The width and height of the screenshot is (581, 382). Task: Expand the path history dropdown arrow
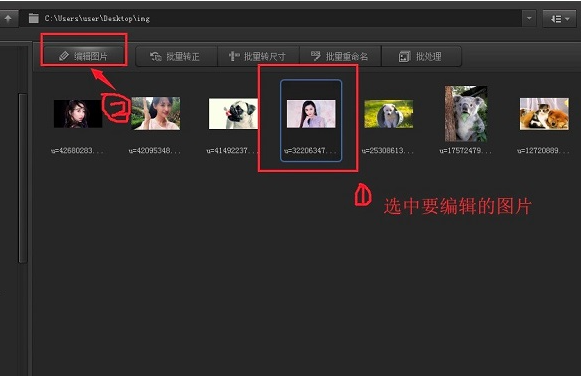pos(529,18)
